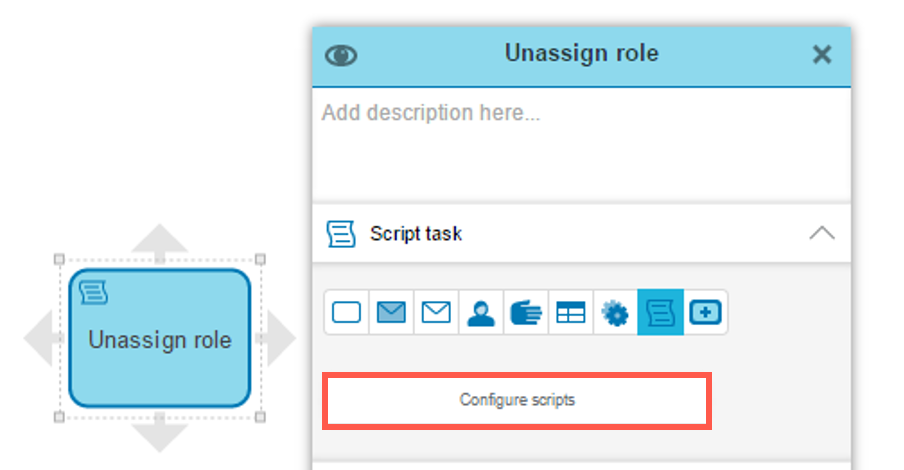Choose the service task gear icon
The height and width of the screenshot is (470, 904).
point(614,313)
